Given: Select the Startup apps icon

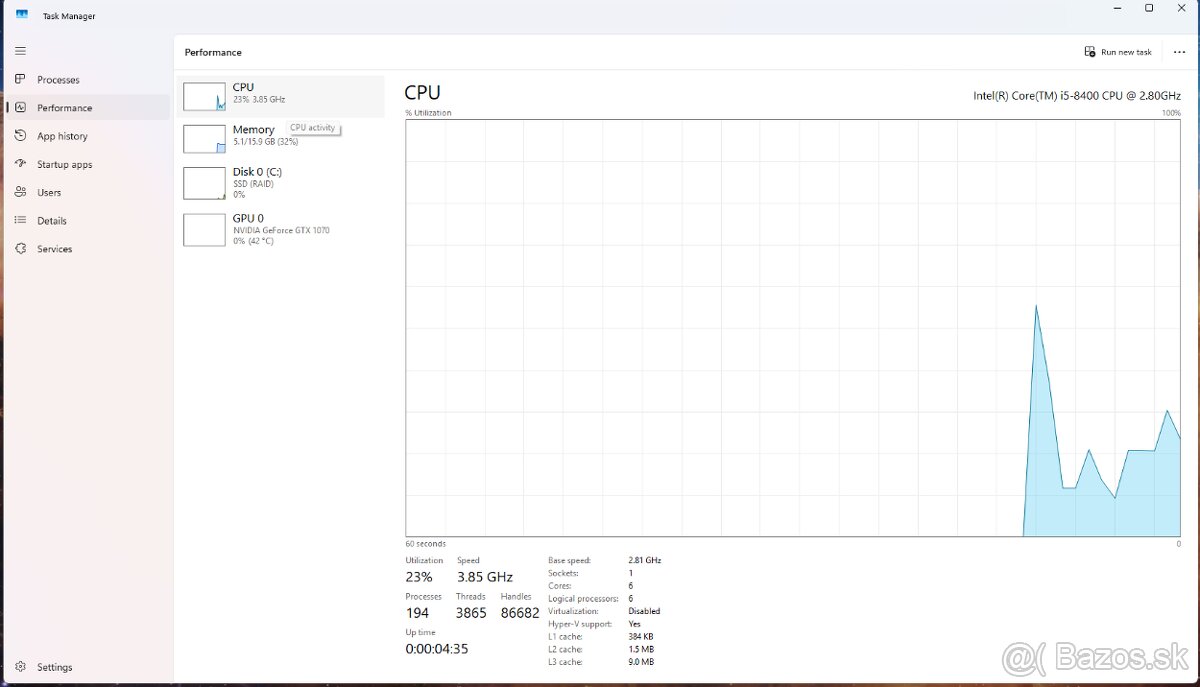Looking at the screenshot, I should click(x=20, y=164).
